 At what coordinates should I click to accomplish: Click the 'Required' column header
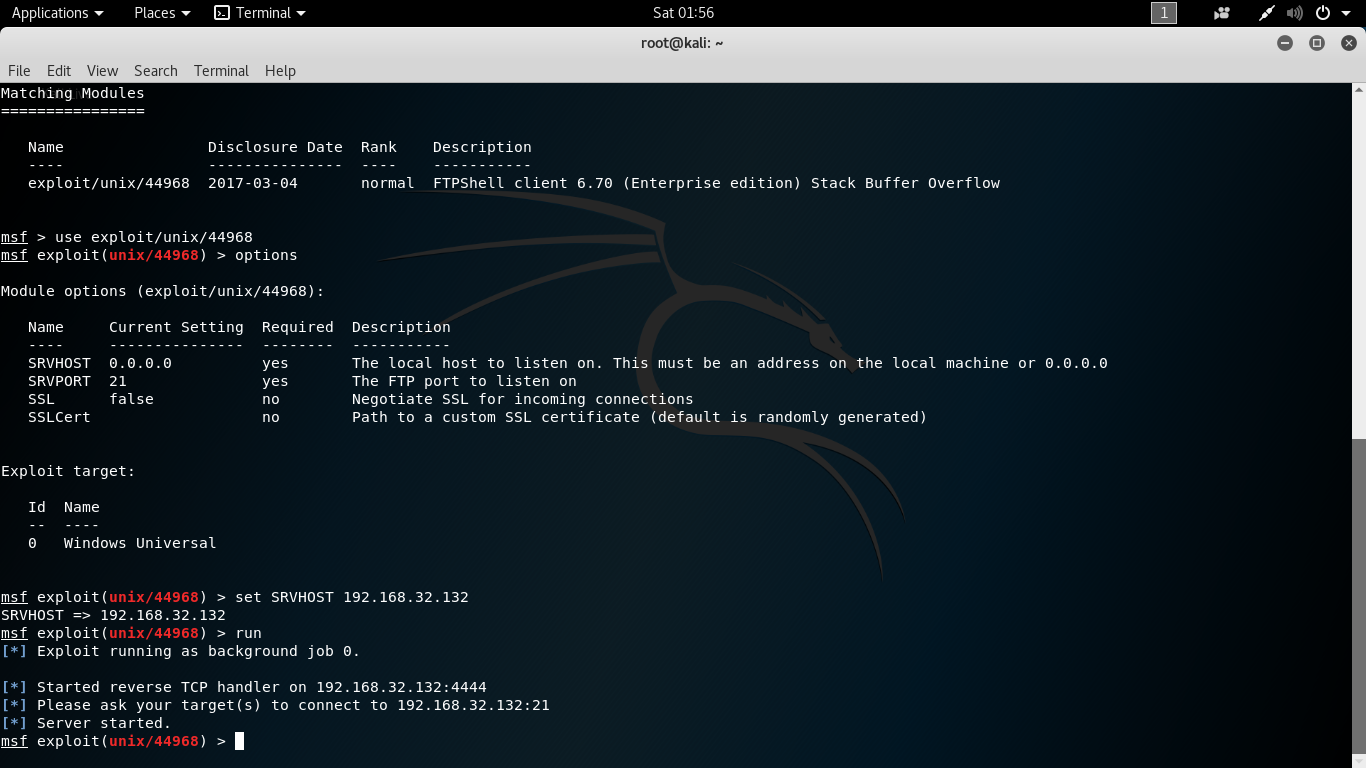tap(298, 327)
